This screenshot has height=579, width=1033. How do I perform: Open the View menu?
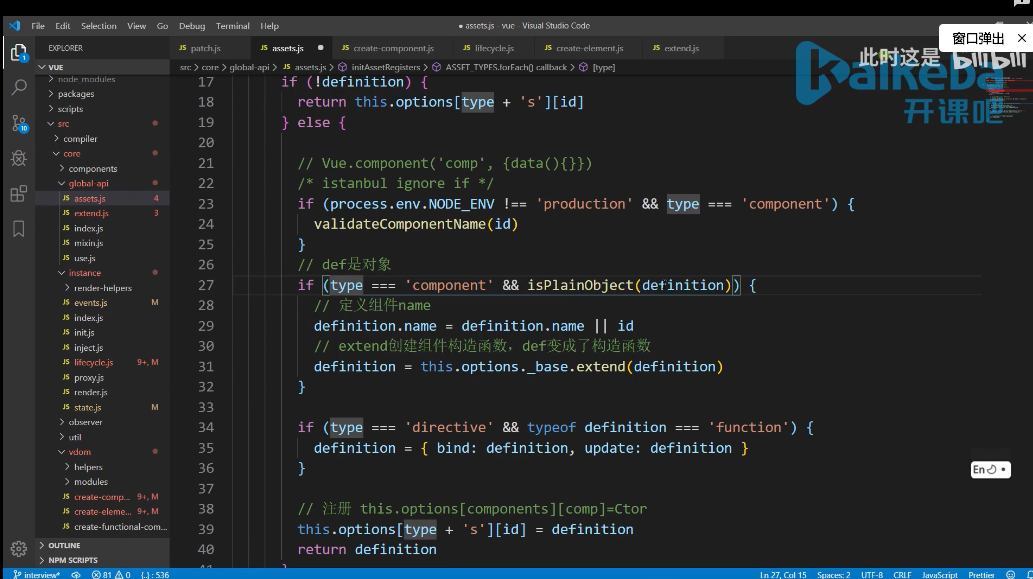[x=136, y=26]
